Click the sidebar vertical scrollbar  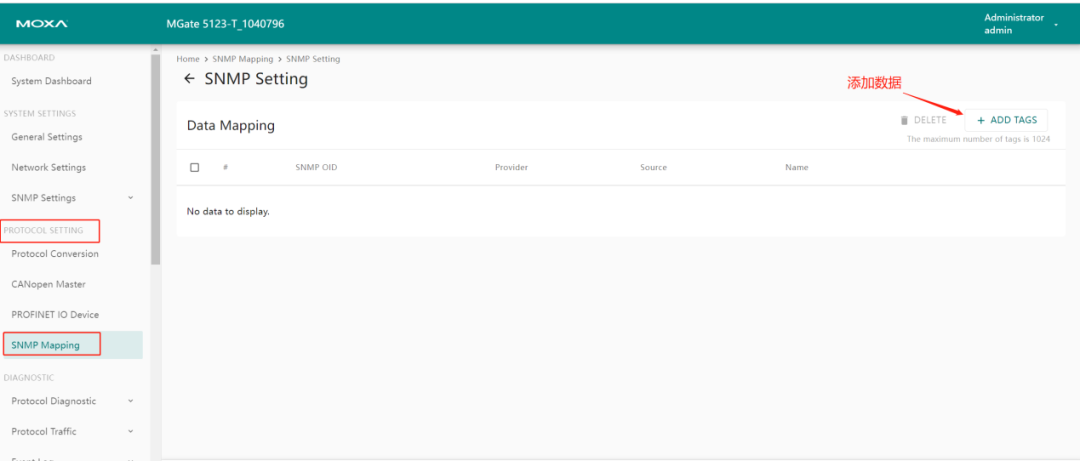155,160
